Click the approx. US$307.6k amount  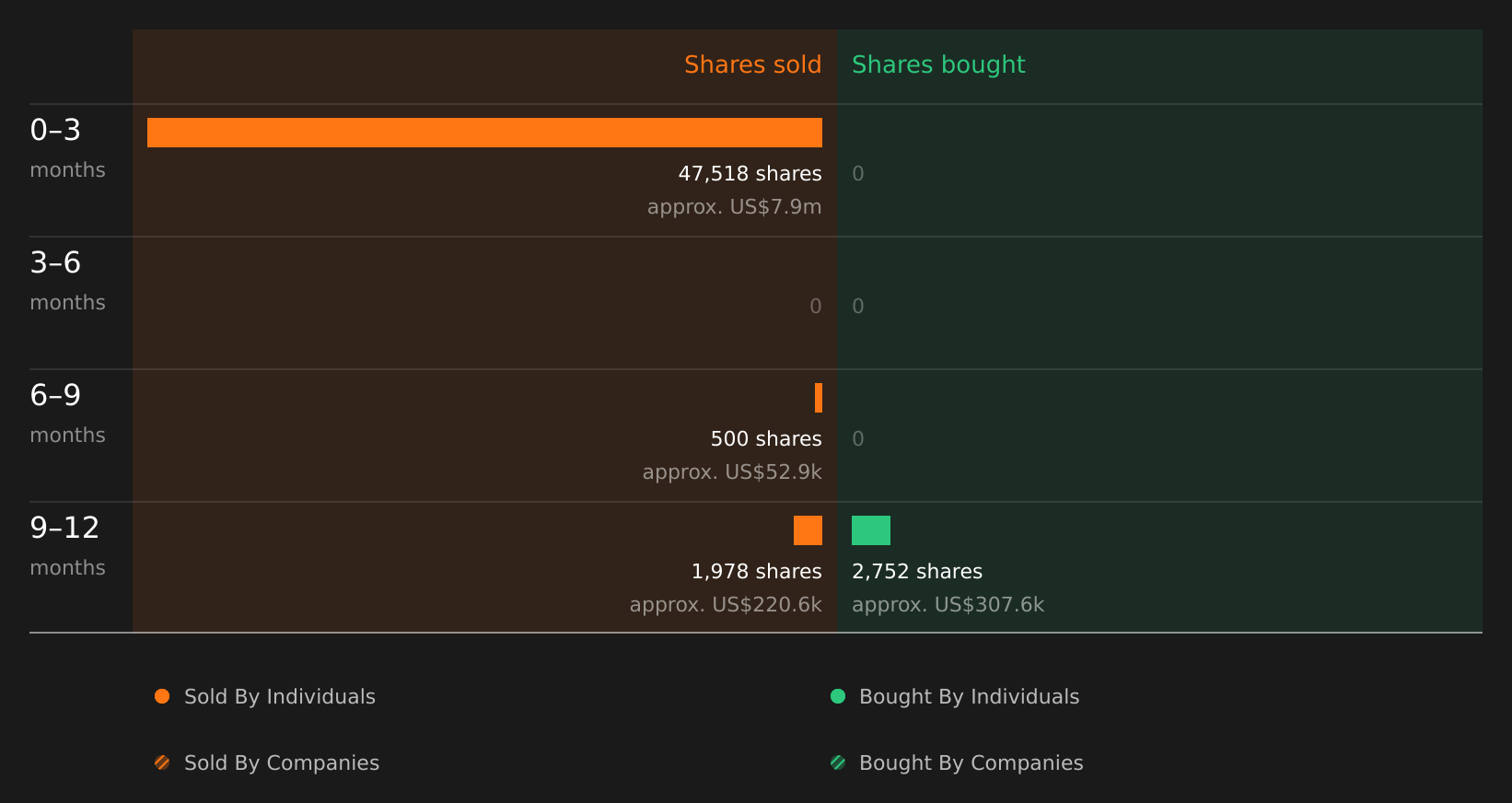pos(948,605)
